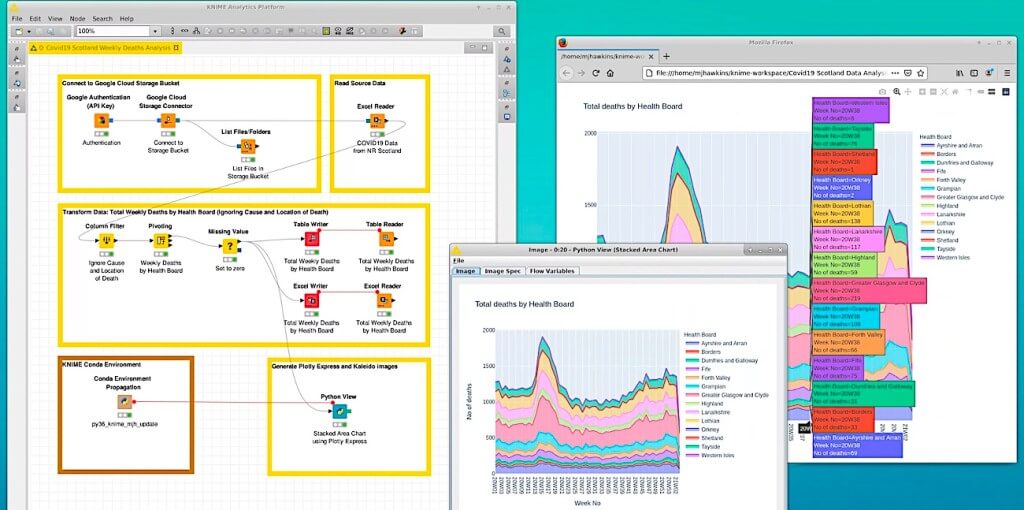Reload the page in Firefox
This screenshot has height=510, width=1024.
point(596,73)
